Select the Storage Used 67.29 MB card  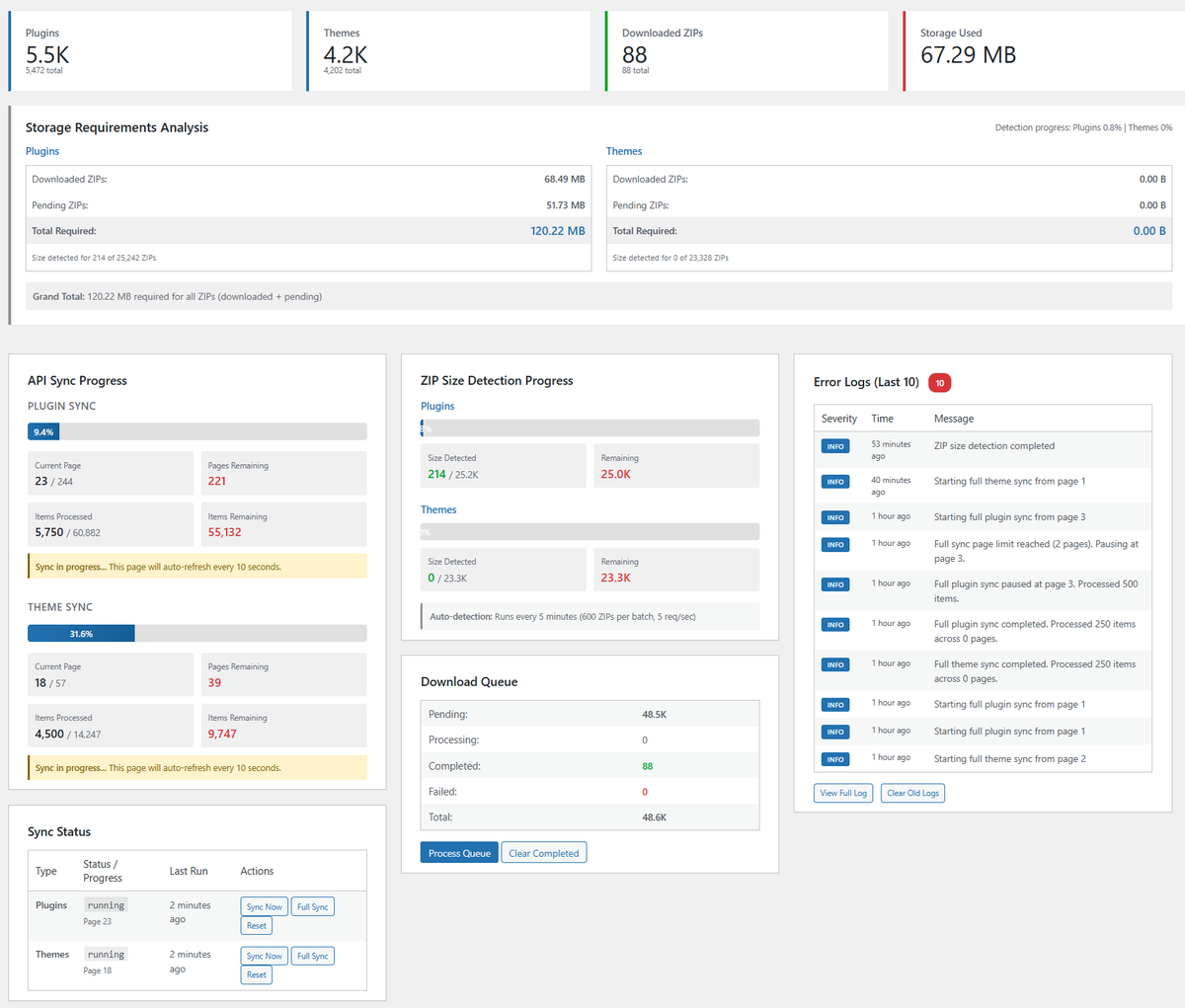(x=1044, y=51)
